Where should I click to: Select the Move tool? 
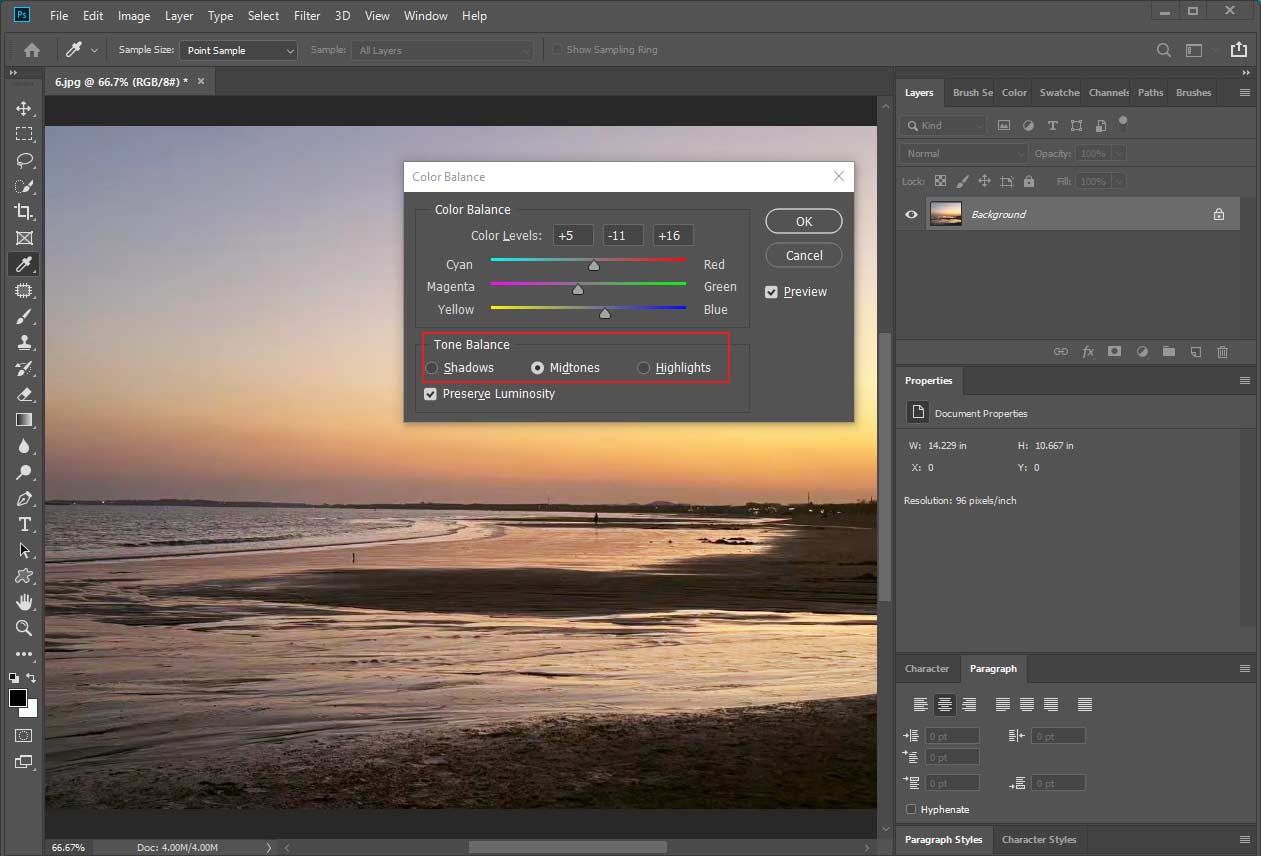coord(22,109)
